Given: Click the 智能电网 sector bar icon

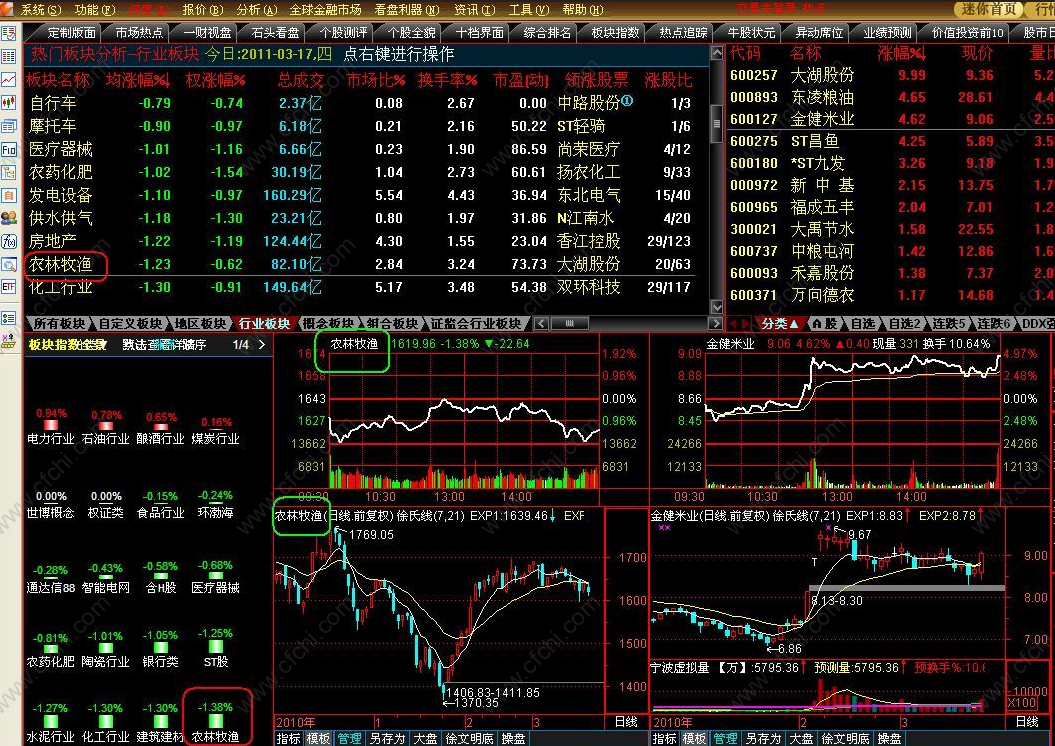Looking at the screenshot, I should tap(106, 576).
